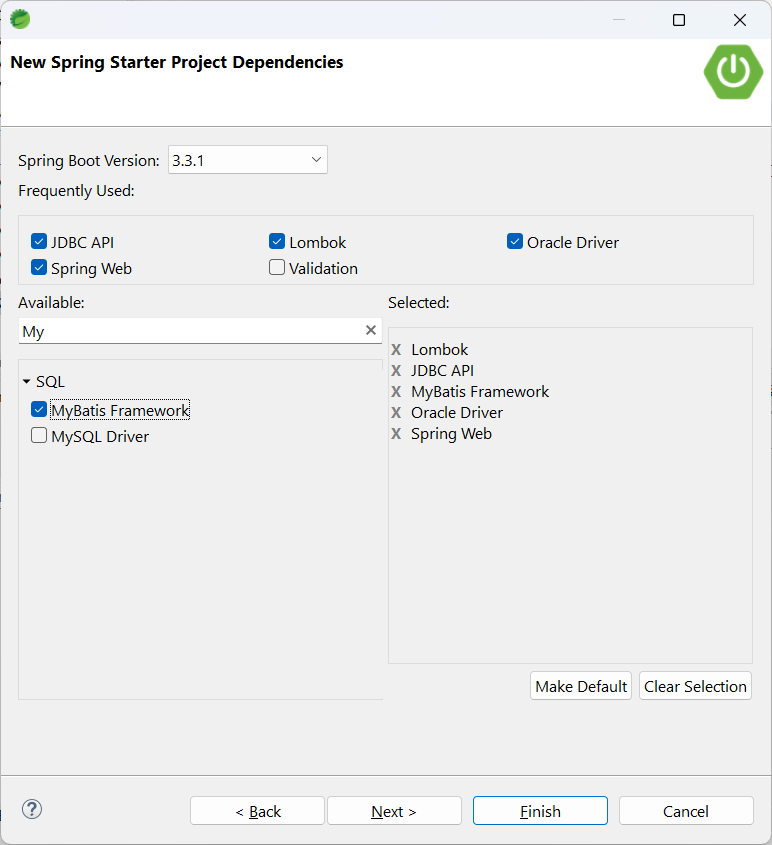This screenshot has height=845, width=772.
Task: Clear the search filter text
Action: click(371, 330)
